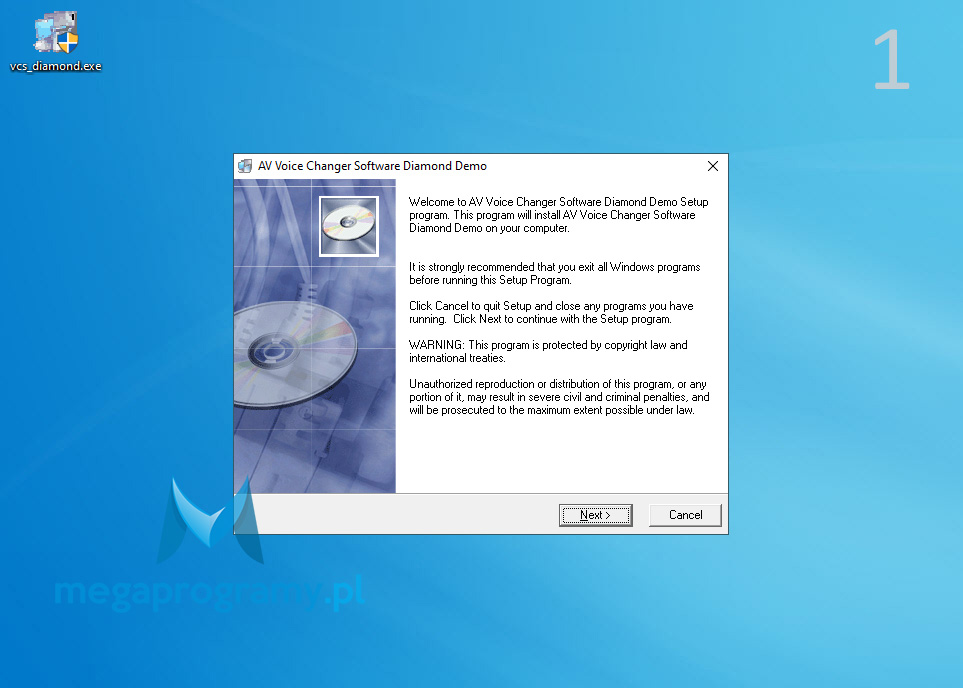Click the vcs_diamond.exe file name label
The image size is (963, 688).
tap(55, 66)
